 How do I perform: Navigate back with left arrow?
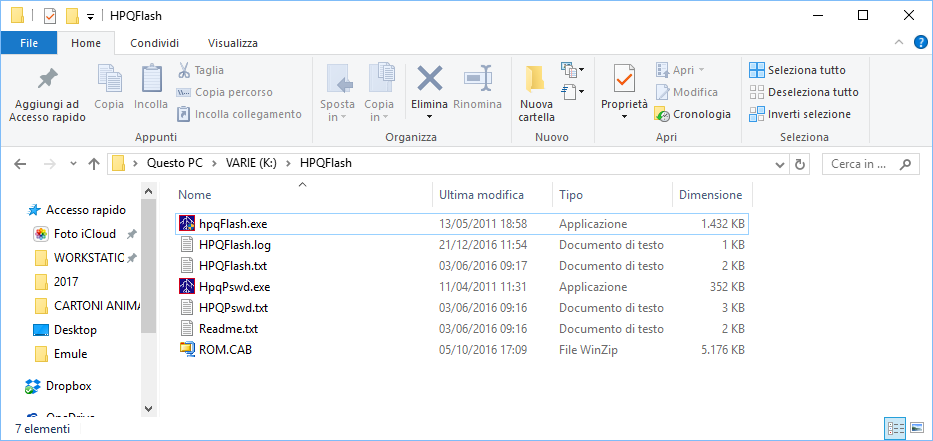[x=20, y=164]
